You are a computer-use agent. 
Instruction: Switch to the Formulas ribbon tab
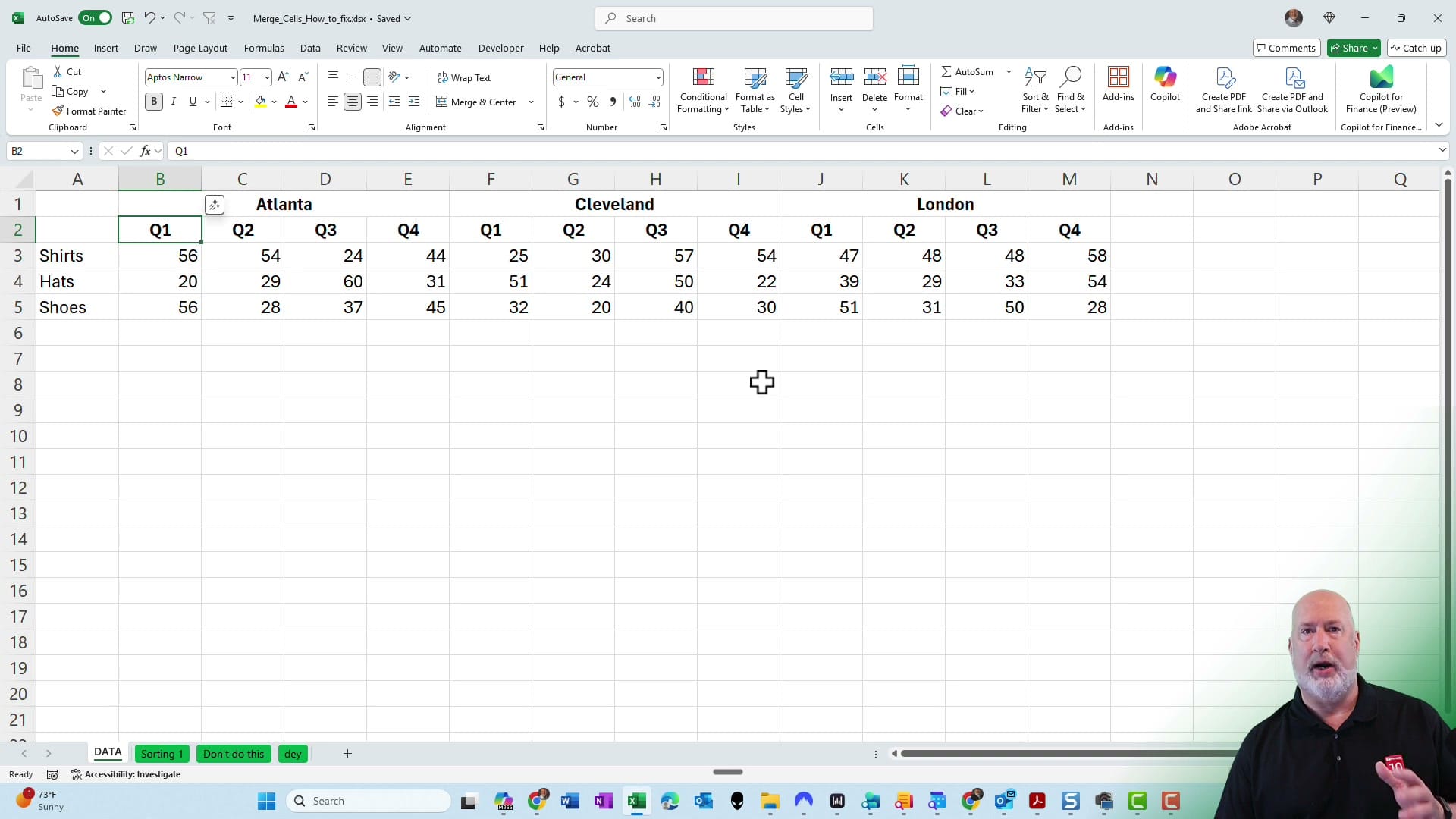264,48
